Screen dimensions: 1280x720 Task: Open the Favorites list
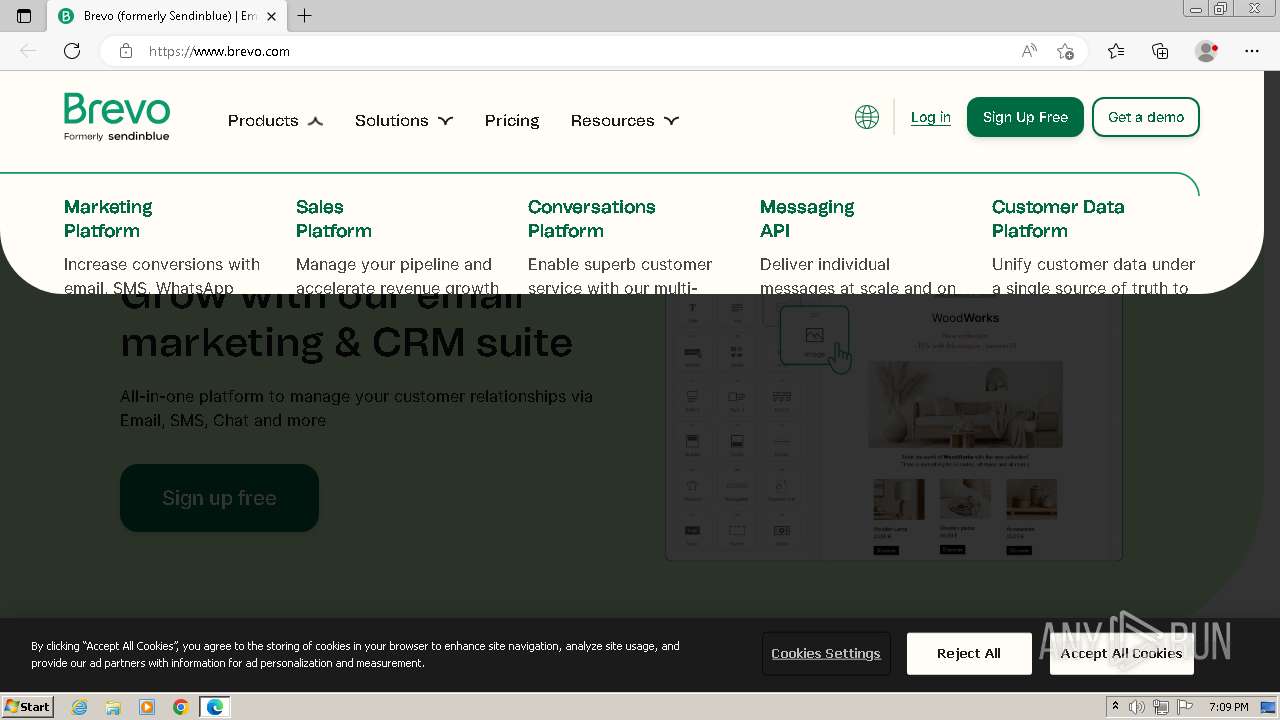click(1116, 51)
